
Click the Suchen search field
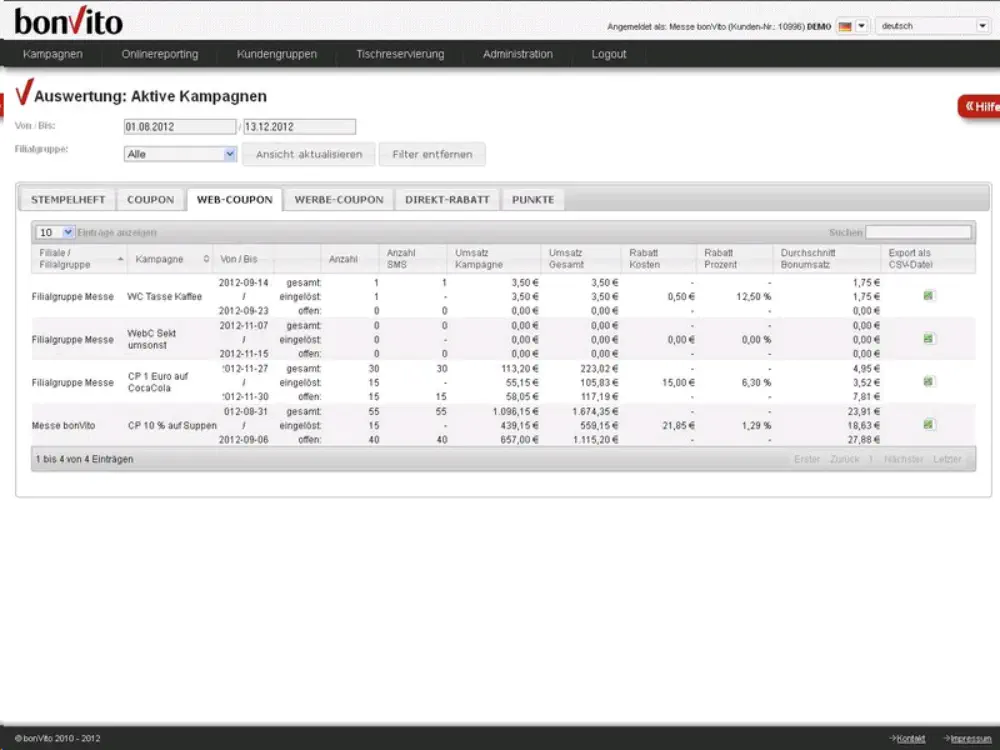[918, 232]
